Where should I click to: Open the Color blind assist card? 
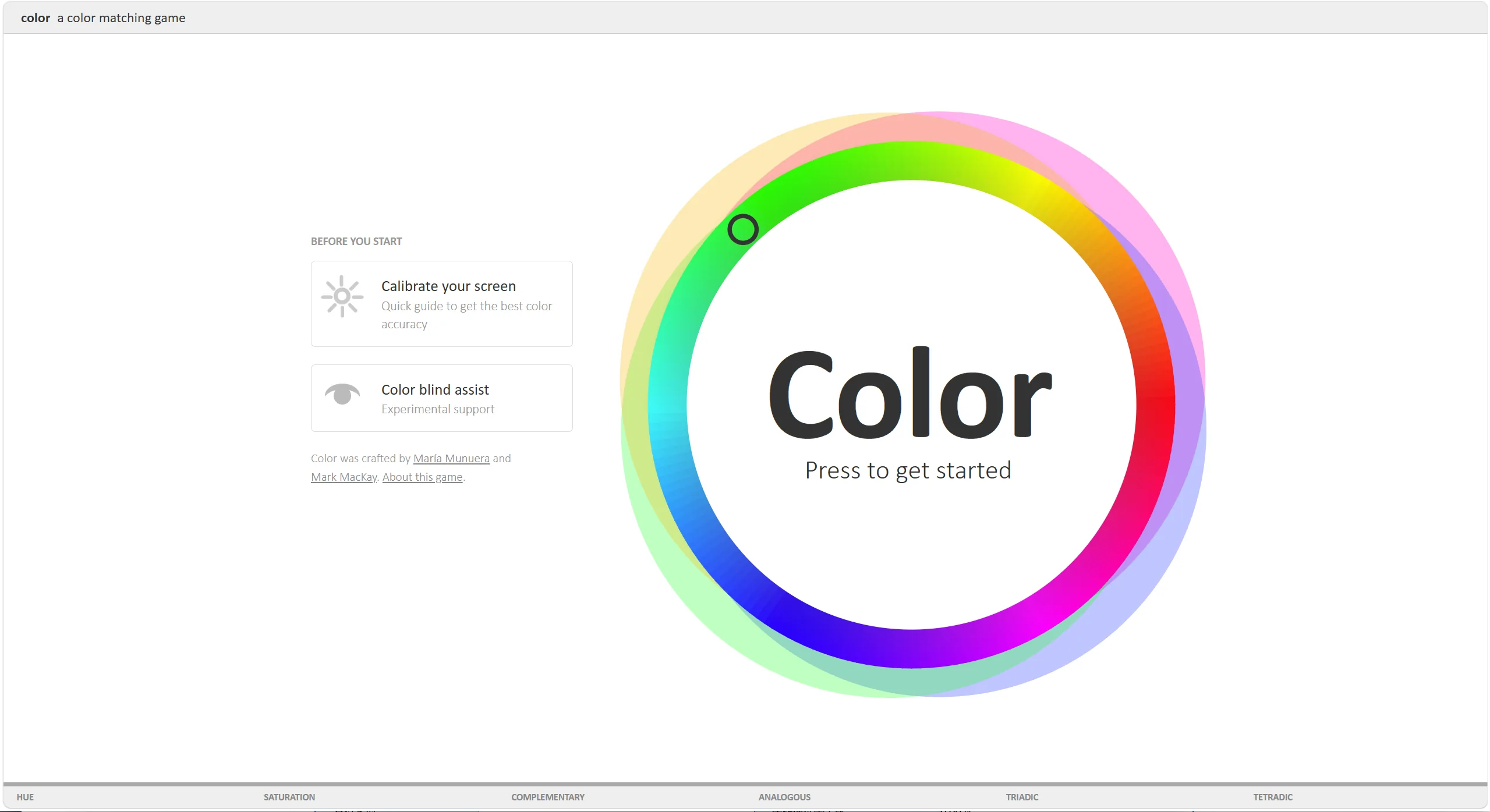click(x=441, y=398)
